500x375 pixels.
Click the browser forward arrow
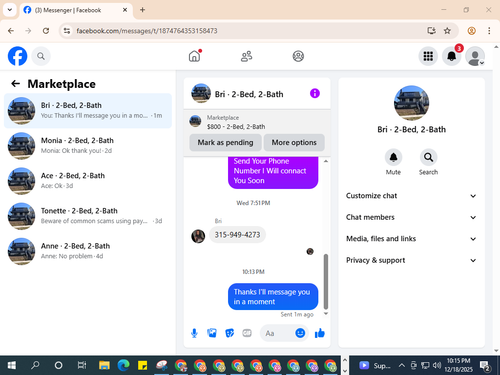(x=28, y=31)
